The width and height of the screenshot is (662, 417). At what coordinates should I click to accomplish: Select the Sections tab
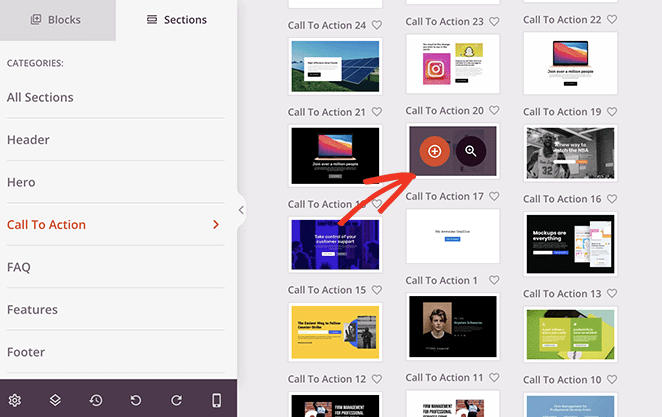176,20
